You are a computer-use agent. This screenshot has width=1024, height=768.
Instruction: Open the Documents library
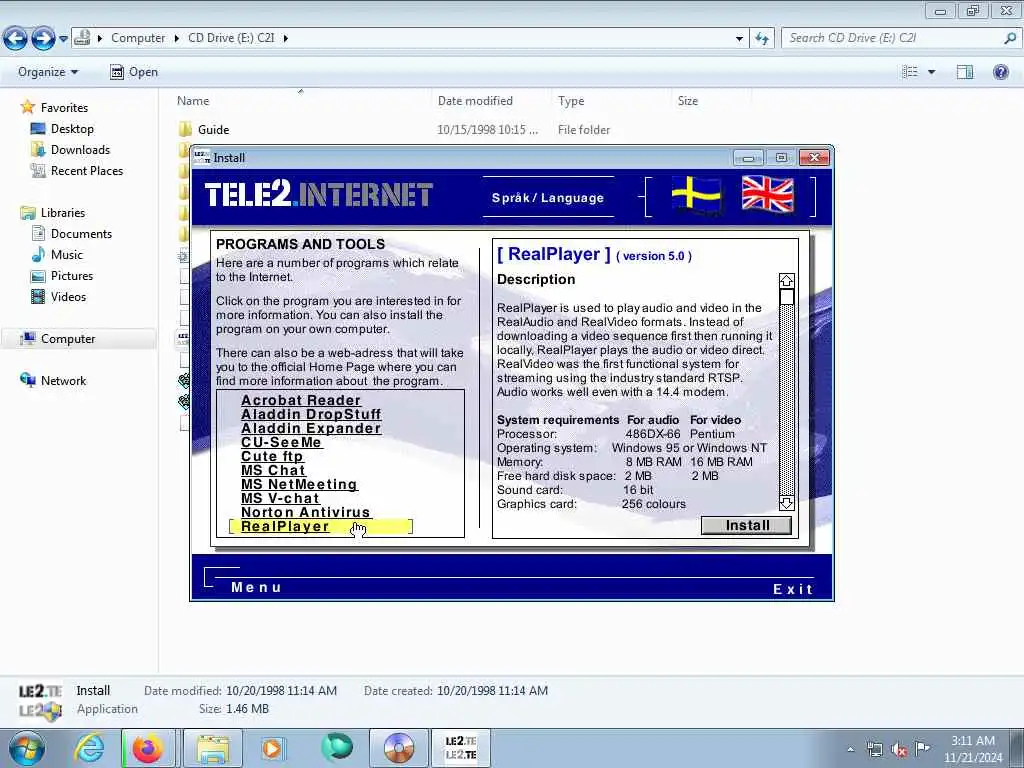coord(81,233)
